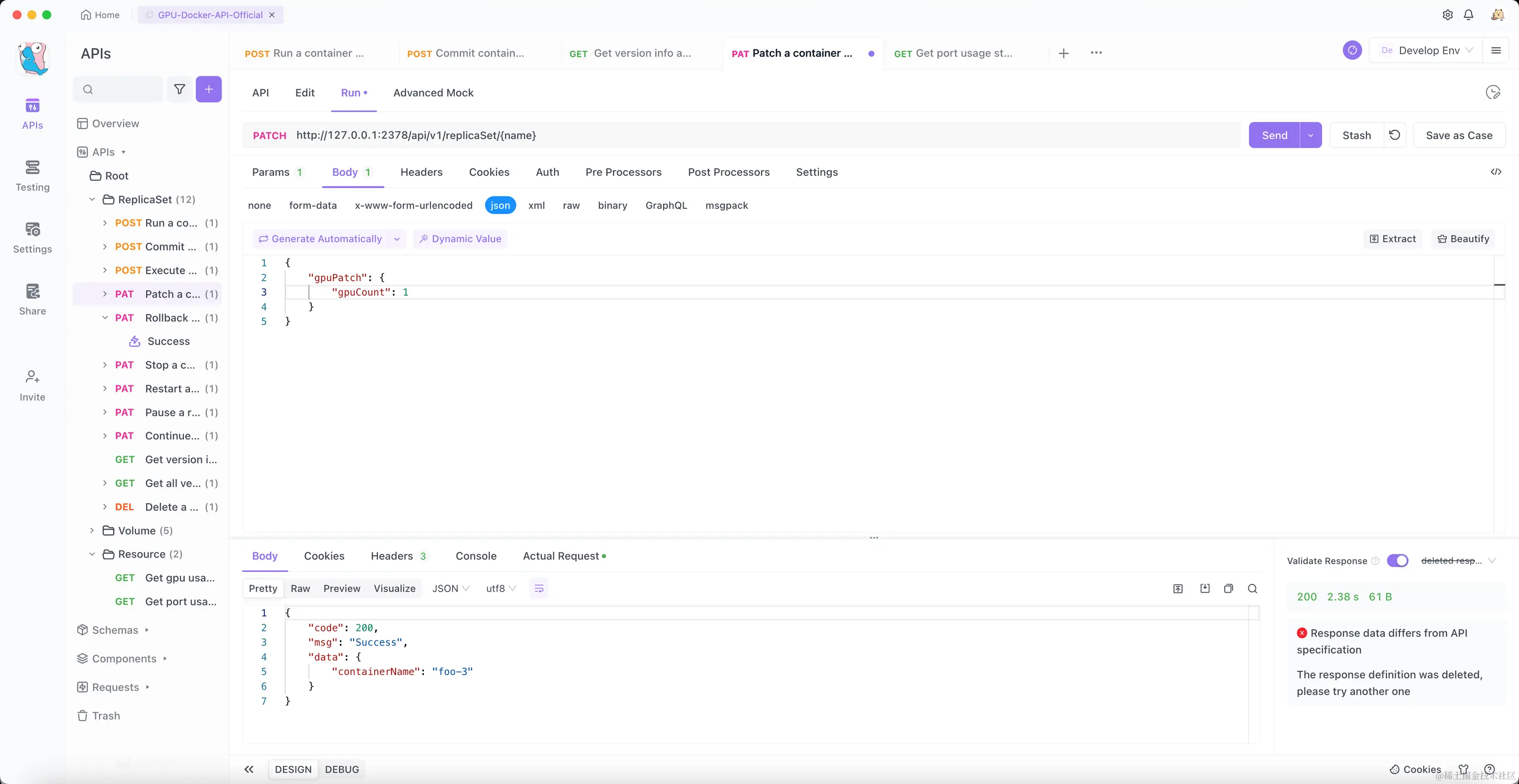Image resolution: width=1519 pixels, height=784 pixels.
Task: Open the generate code icon
Action: pyautogui.click(x=1496, y=172)
